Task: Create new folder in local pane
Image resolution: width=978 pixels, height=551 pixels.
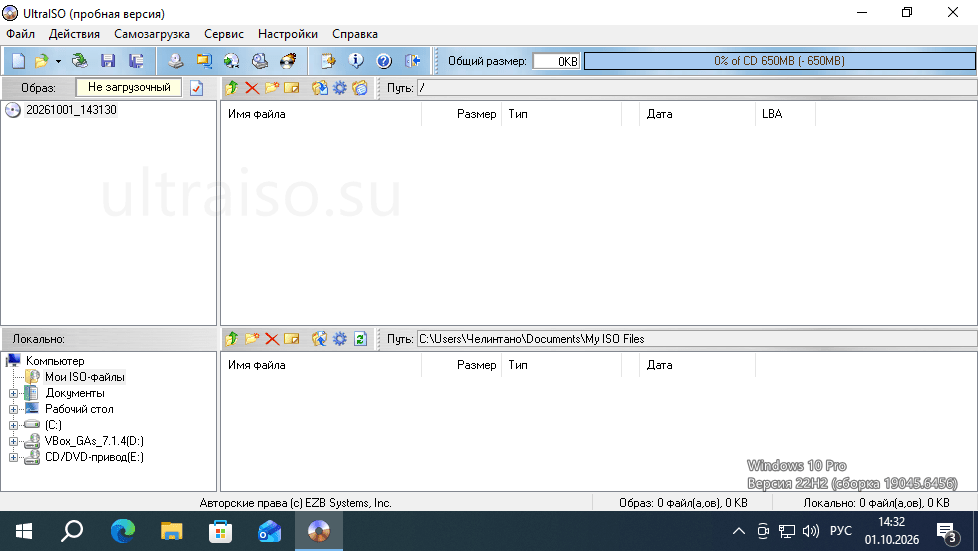Action: [252, 339]
